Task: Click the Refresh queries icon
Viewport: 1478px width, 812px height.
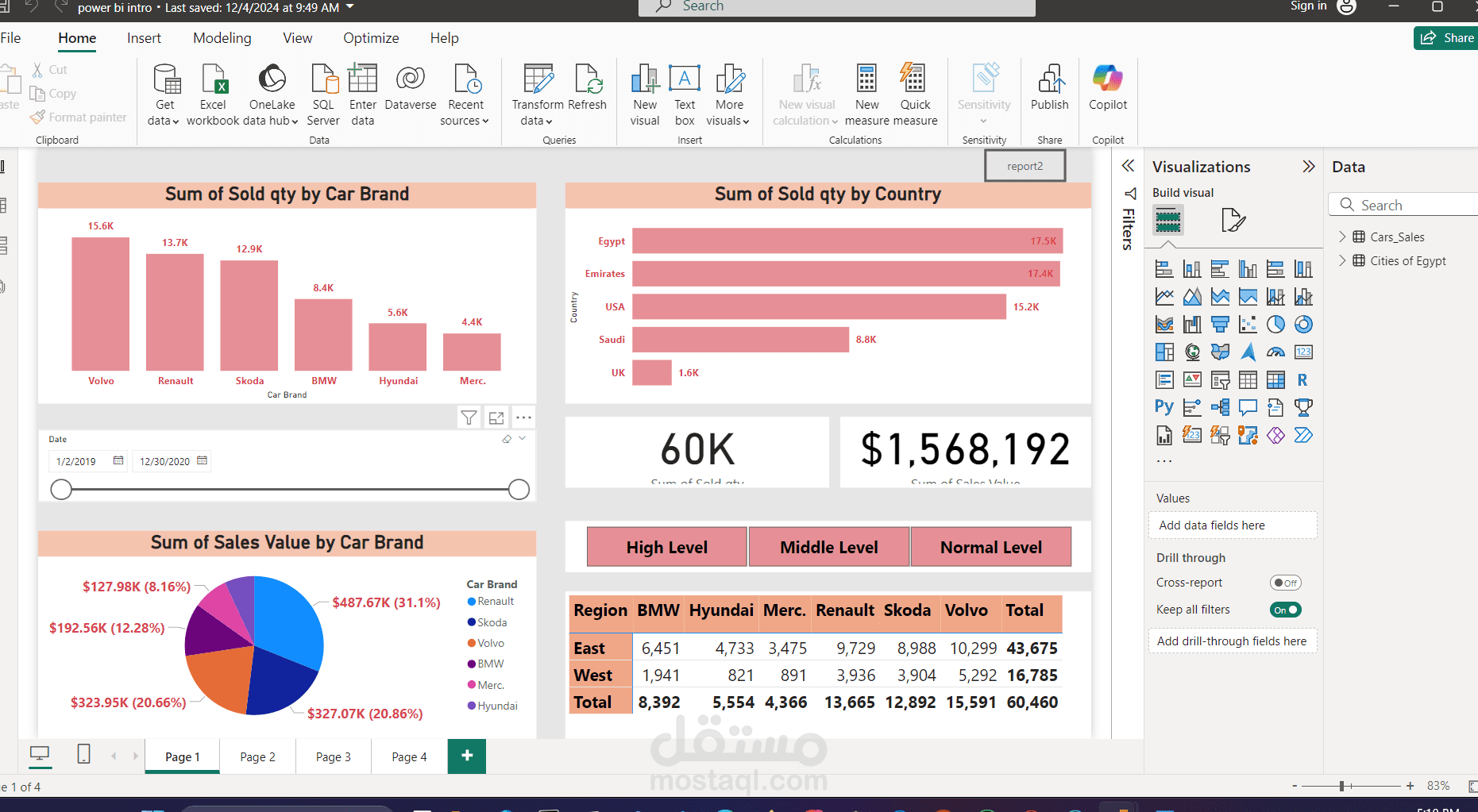Action: coord(587,79)
